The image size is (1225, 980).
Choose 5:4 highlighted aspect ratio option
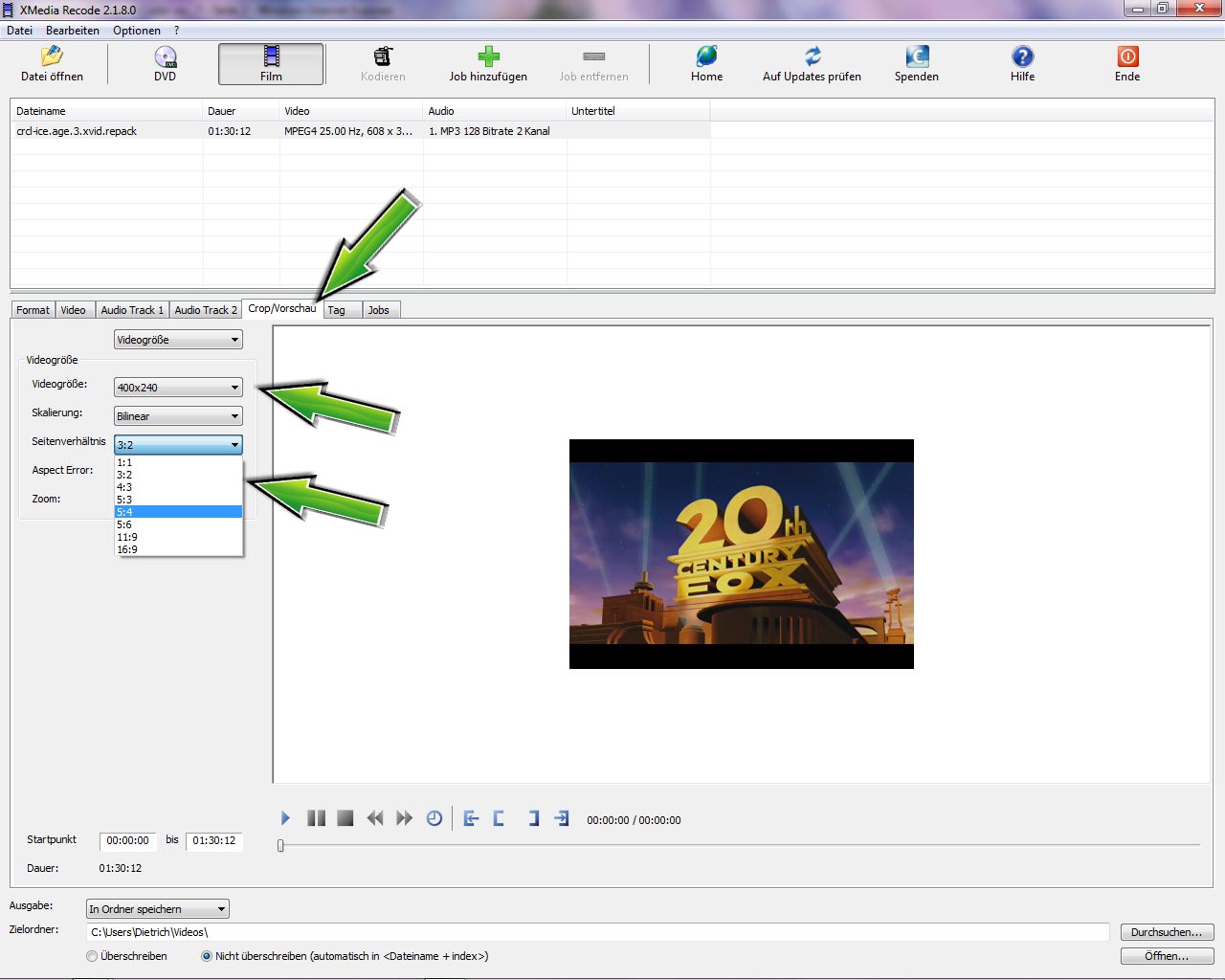[178, 512]
